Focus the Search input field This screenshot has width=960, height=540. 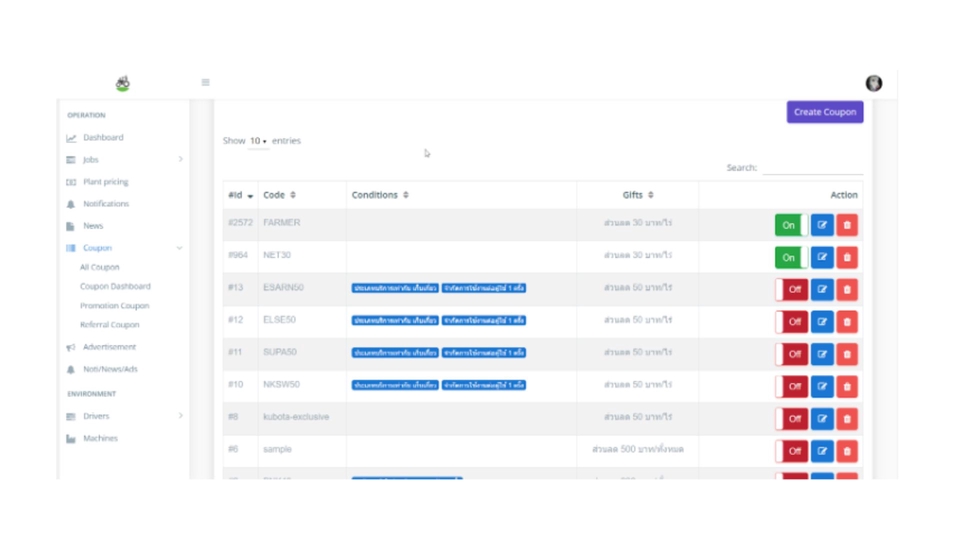pos(812,167)
